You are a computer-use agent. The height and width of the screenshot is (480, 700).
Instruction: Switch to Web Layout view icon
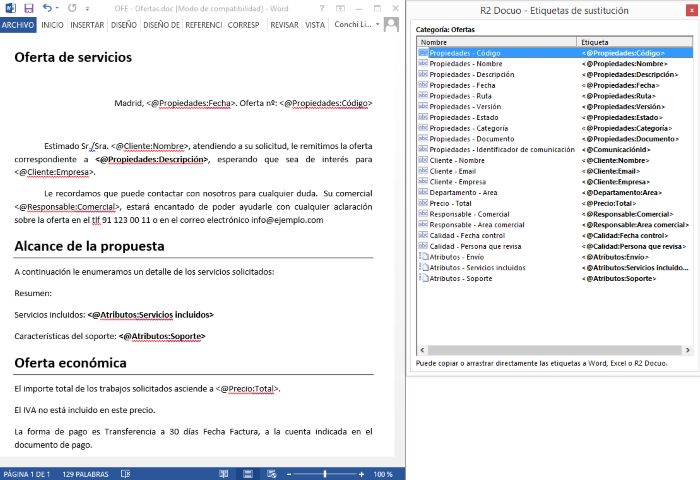(x=271, y=474)
